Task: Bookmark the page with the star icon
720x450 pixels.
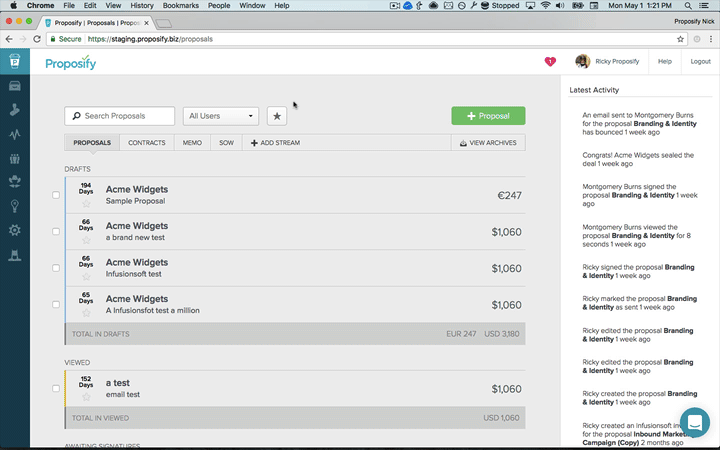Action: [681, 39]
